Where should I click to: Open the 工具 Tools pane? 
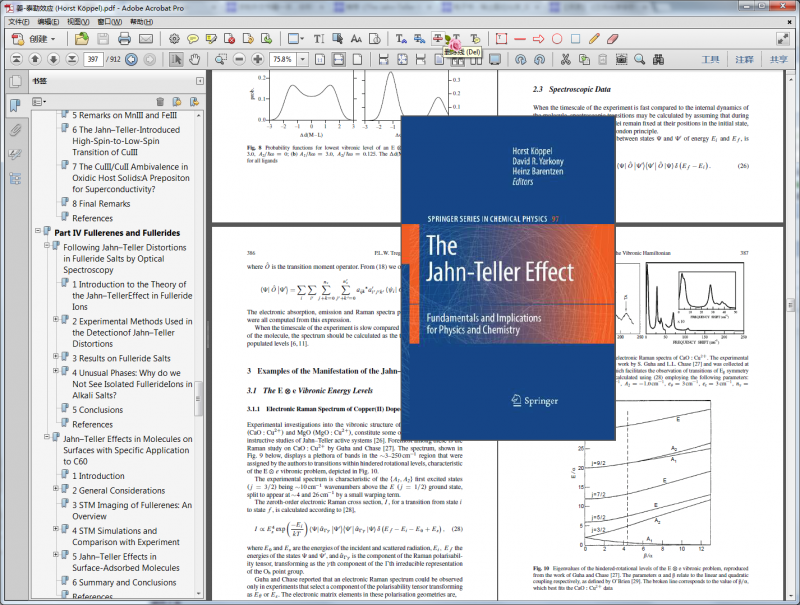[x=710, y=59]
